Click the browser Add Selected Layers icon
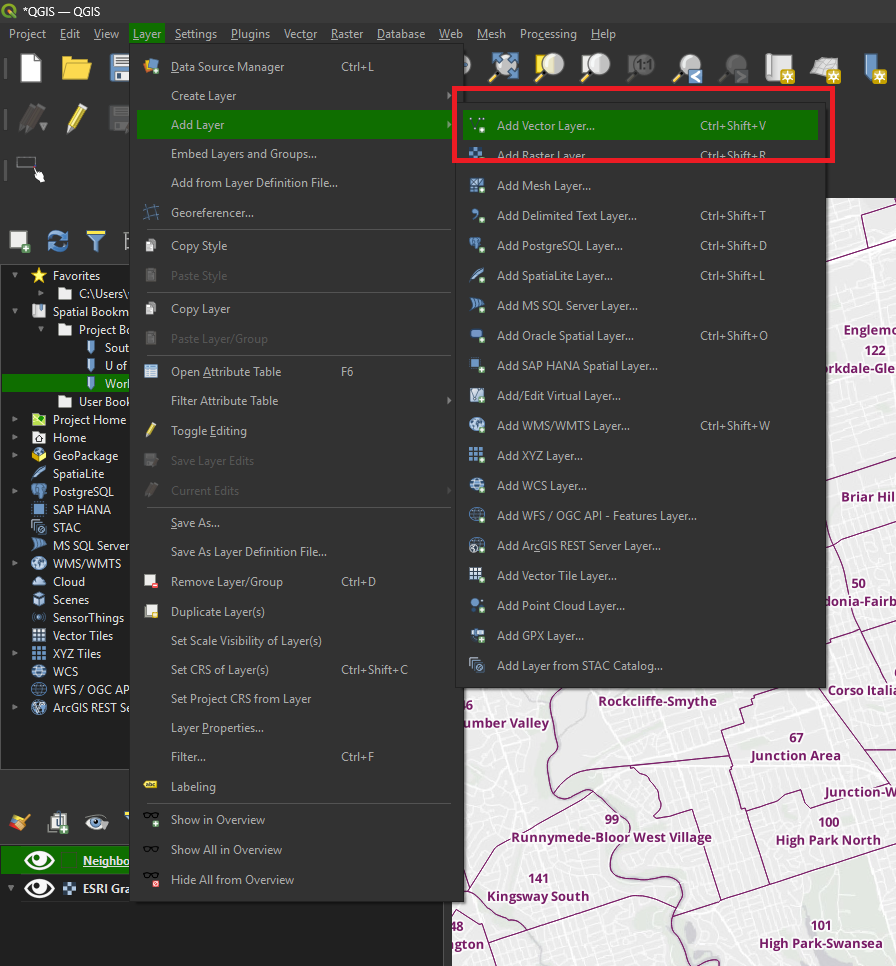896x966 pixels. coord(19,241)
